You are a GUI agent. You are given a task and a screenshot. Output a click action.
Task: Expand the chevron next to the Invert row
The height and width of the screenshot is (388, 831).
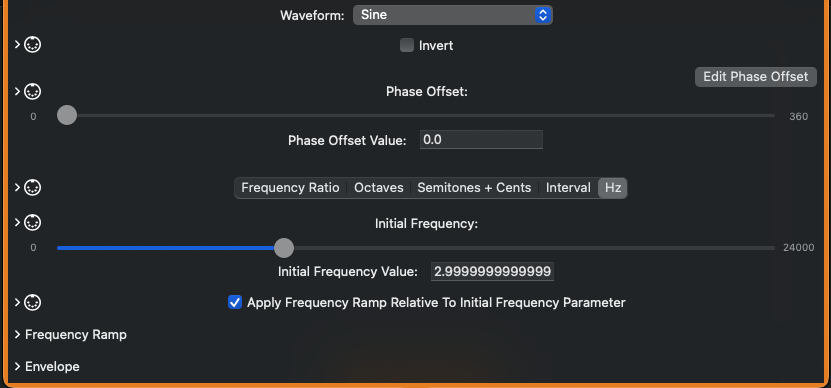(x=17, y=45)
